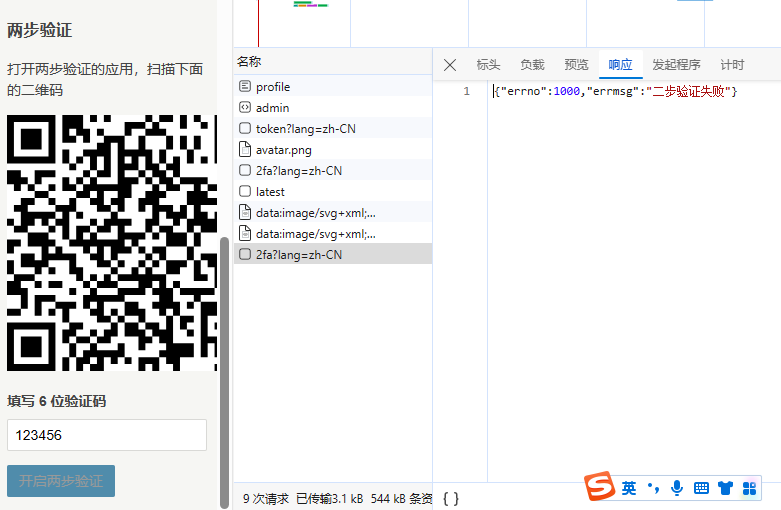Switch to the 负载 tab
Image resolution: width=781 pixels, height=510 pixels.
point(532,65)
